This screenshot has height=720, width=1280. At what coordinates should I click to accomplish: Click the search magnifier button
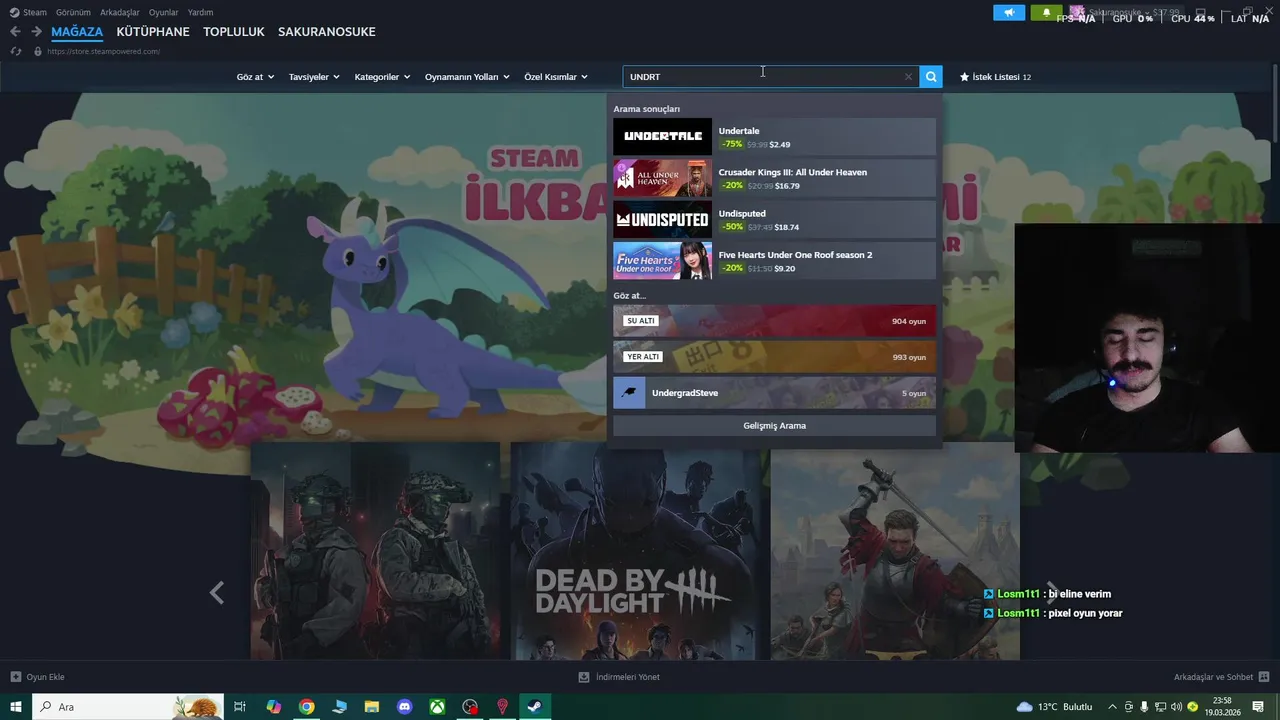(x=931, y=77)
